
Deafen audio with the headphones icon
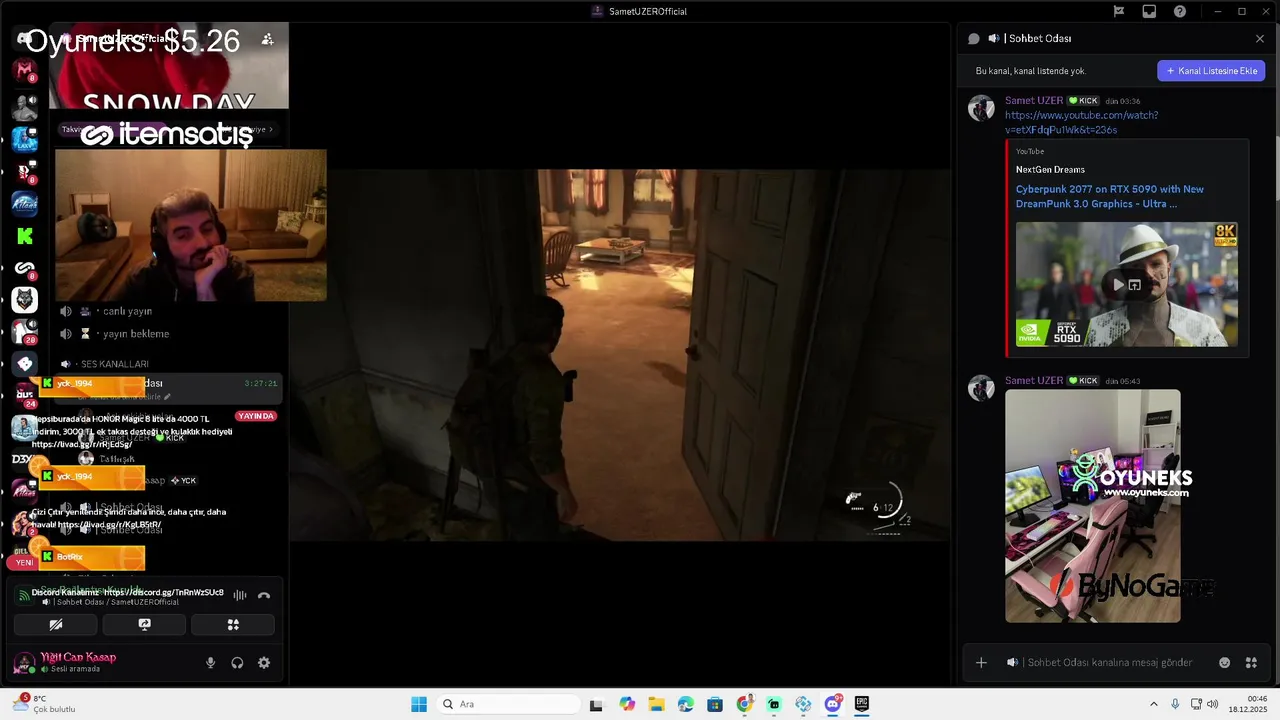[x=237, y=663]
